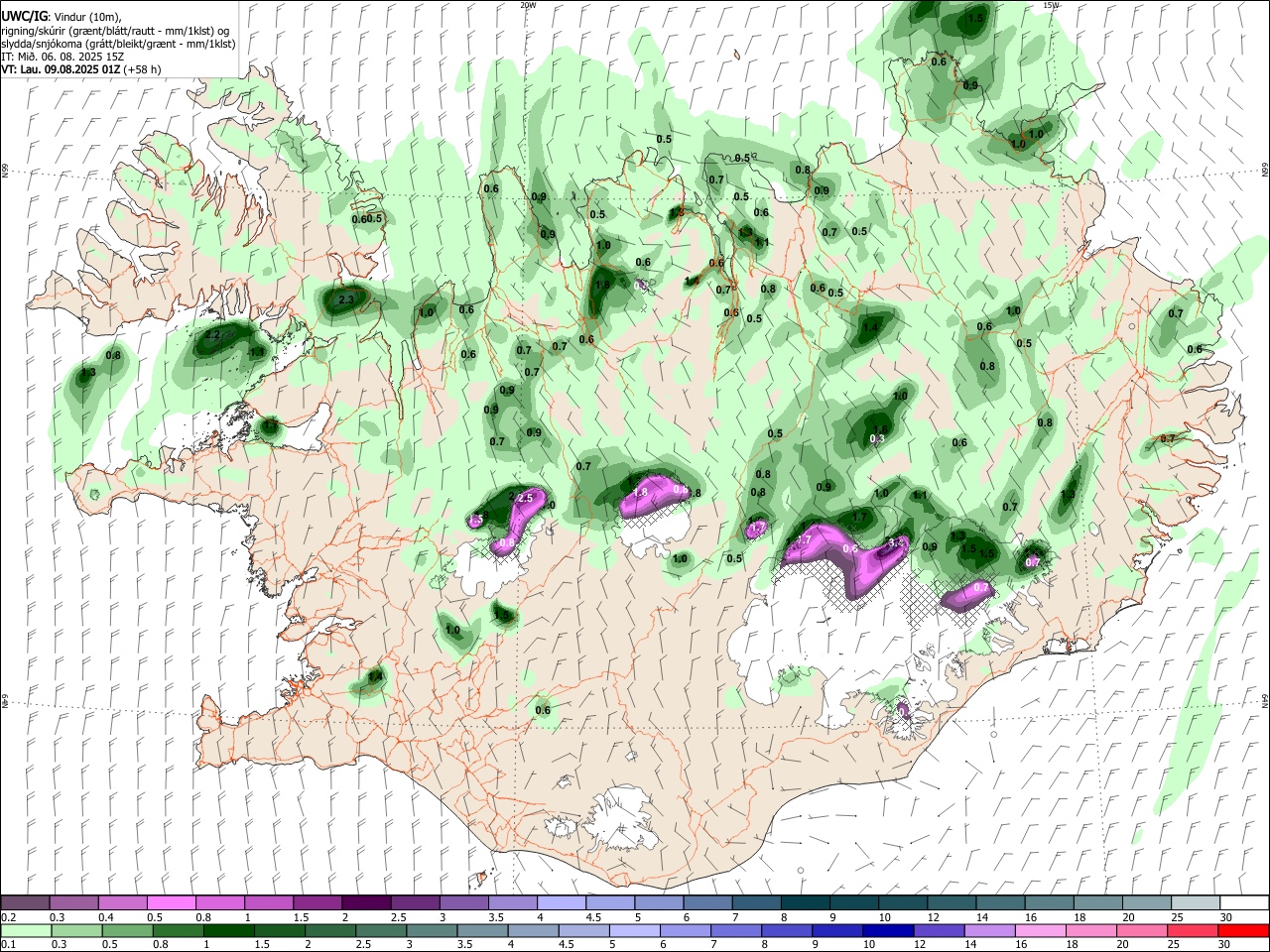
Task: Pick the lavender 4 mm snow scale swatch
Action: pos(561,903)
